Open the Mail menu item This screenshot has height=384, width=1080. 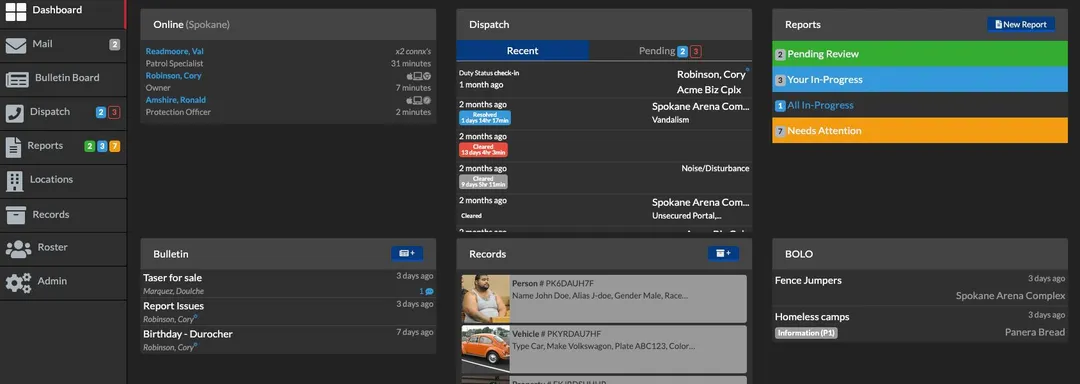coord(63,45)
